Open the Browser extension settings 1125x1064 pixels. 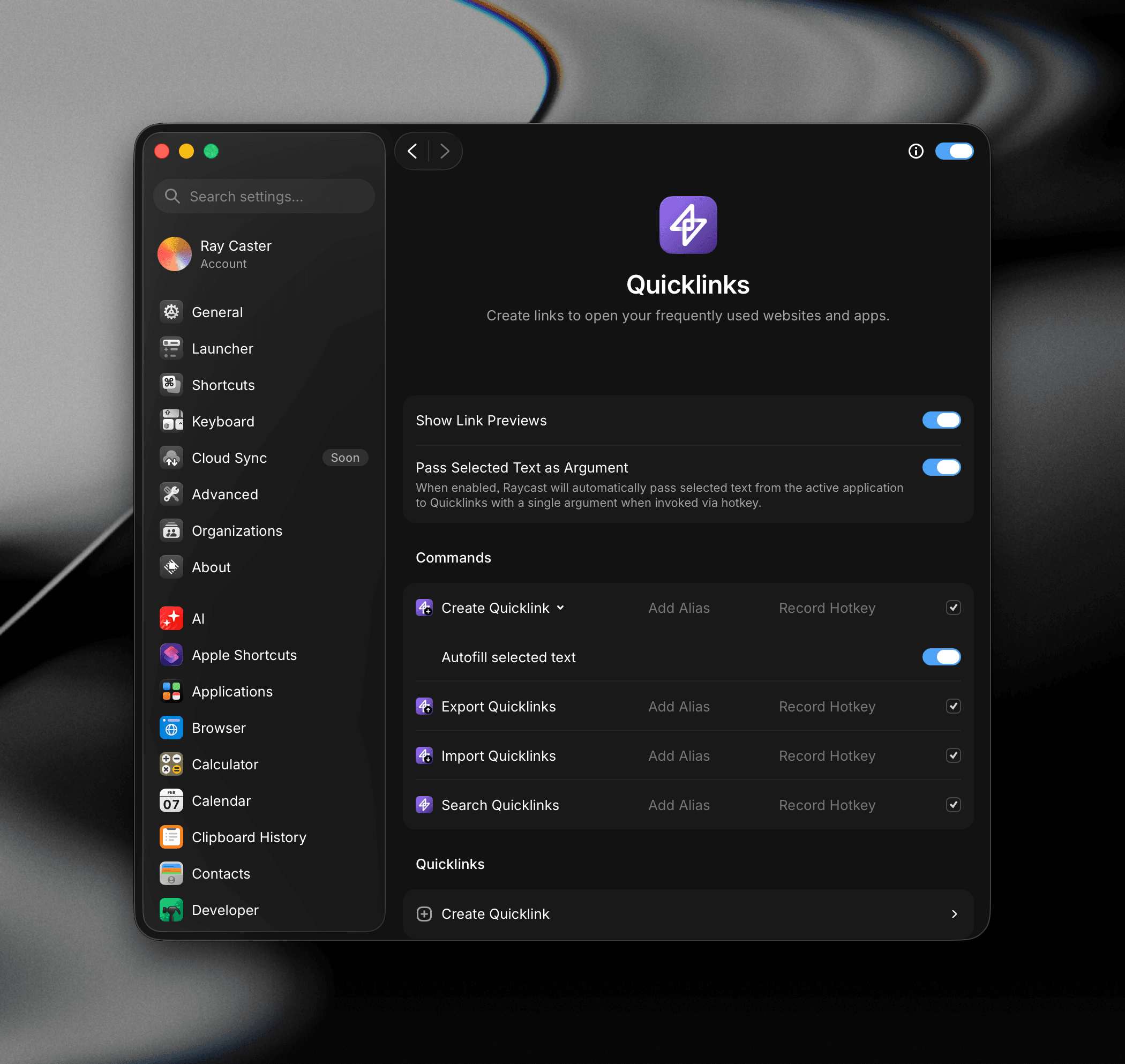pyautogui.click(x=264, y=728)
